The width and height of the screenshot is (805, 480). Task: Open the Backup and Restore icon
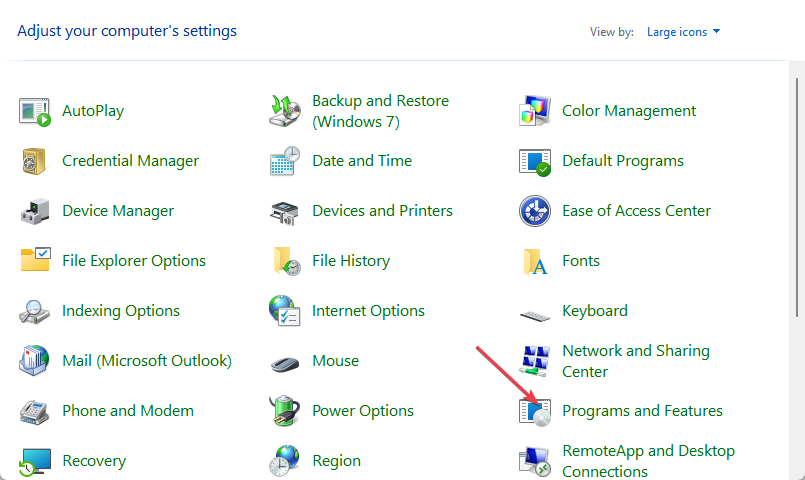285,111
